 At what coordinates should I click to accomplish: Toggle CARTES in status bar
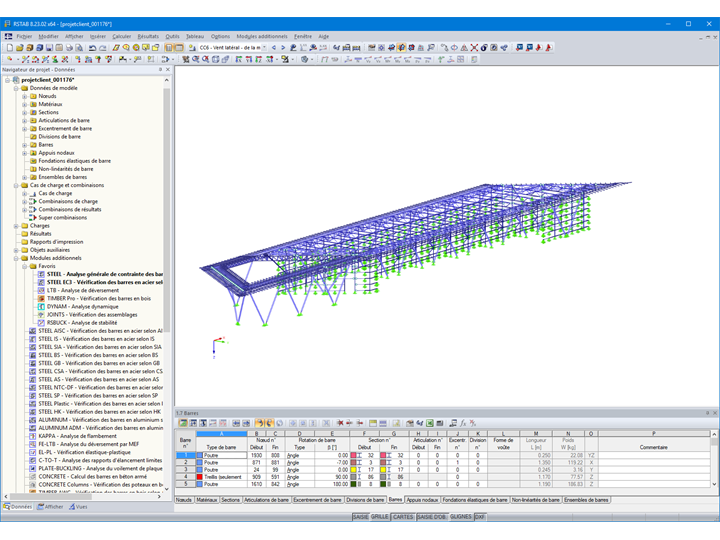click(403, 517)
